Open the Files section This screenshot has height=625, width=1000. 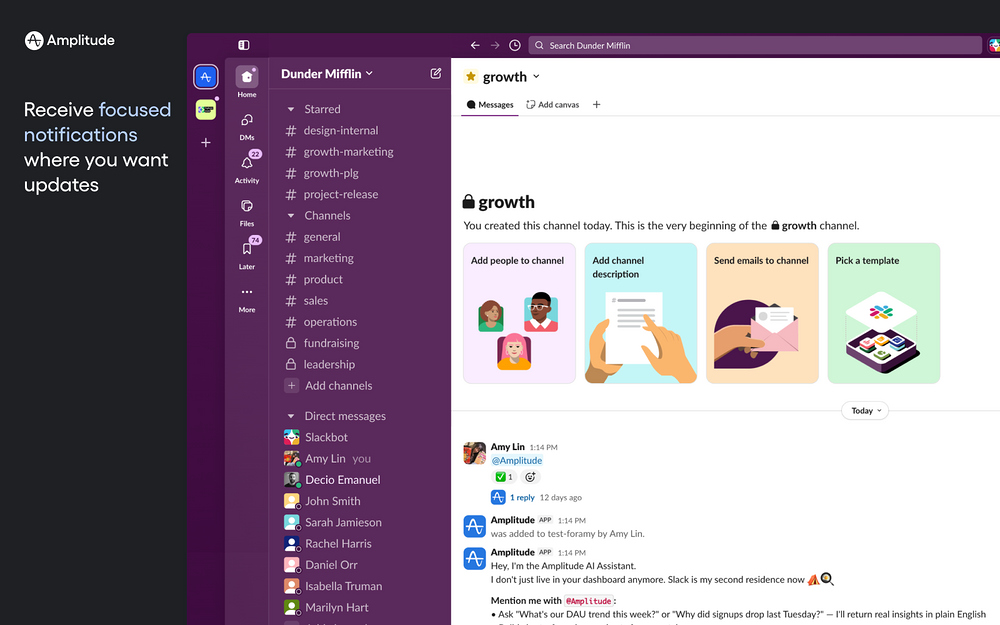point(247,213)
